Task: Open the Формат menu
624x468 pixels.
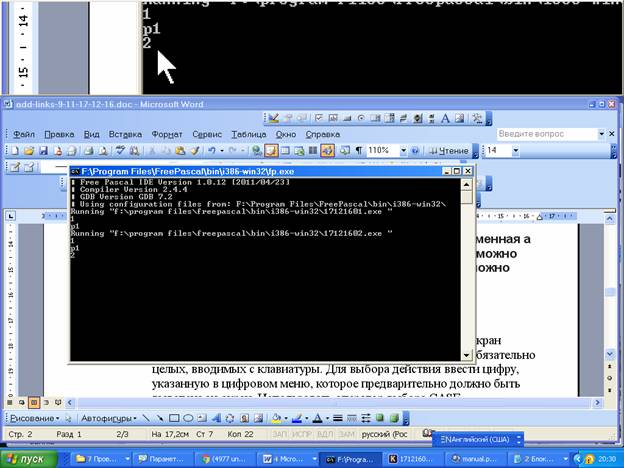Action: point(167,135)
